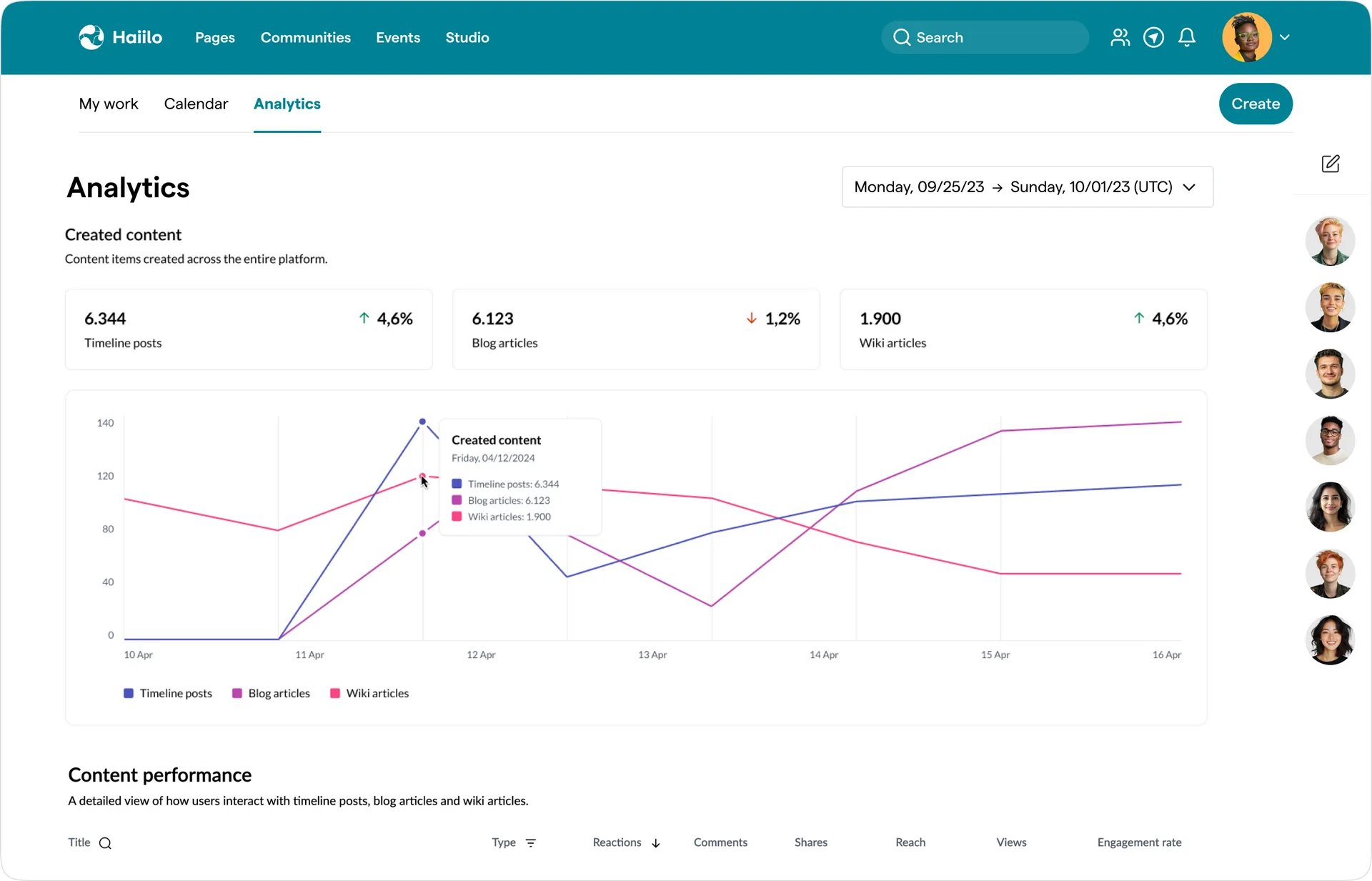Click the Title column search icon
The height and width of the screenshot is (881, 1372).
(x=105, y=843)
